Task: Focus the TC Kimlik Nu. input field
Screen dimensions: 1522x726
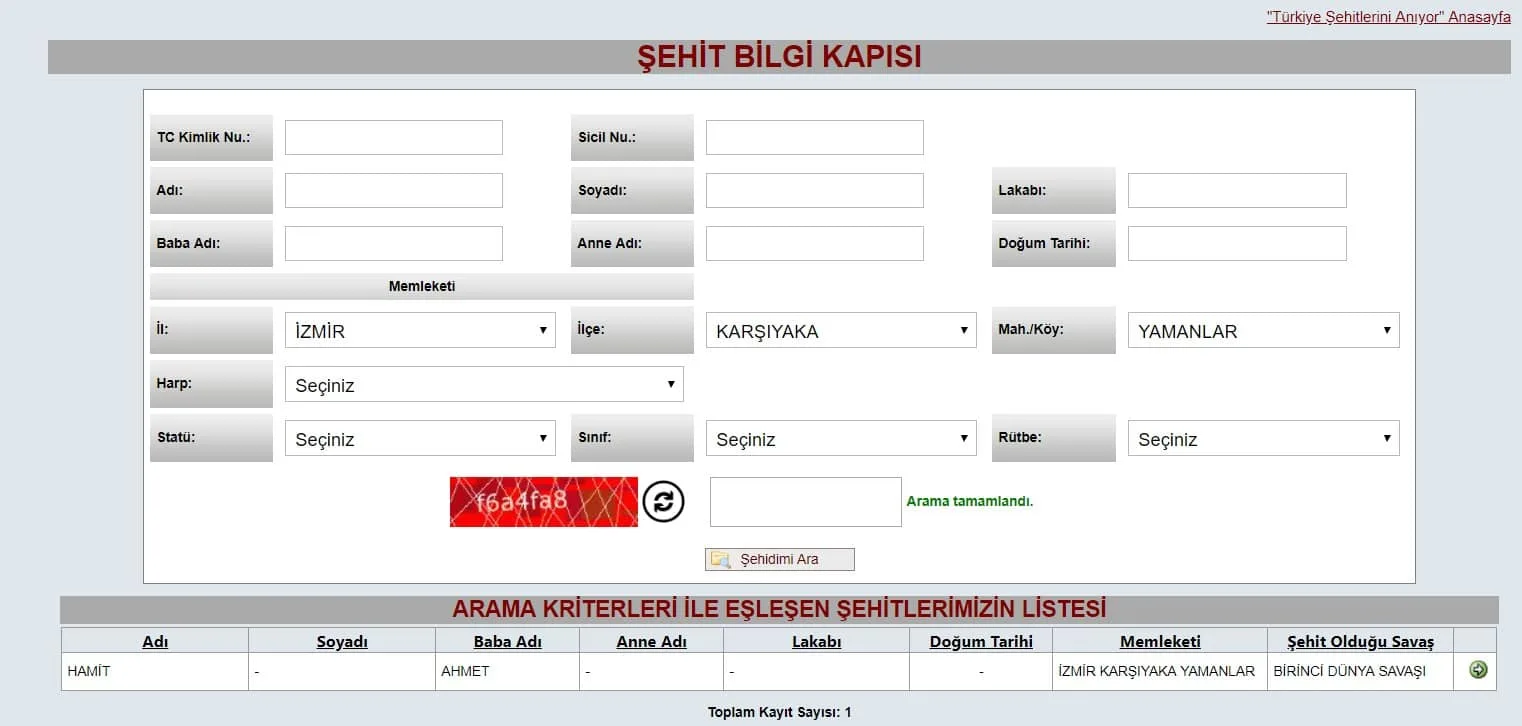Action: [394, 138]
